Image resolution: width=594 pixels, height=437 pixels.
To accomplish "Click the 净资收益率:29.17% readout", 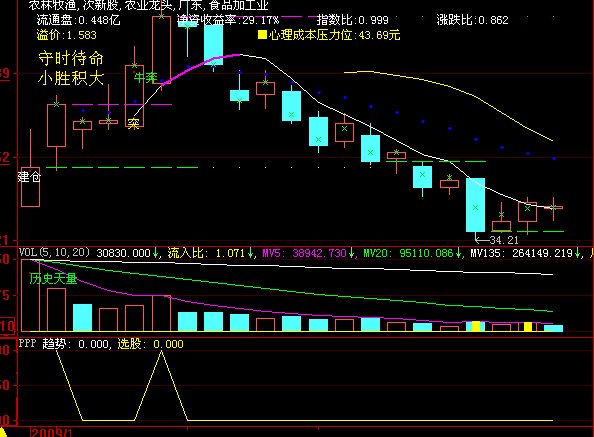I will (228, 20).
